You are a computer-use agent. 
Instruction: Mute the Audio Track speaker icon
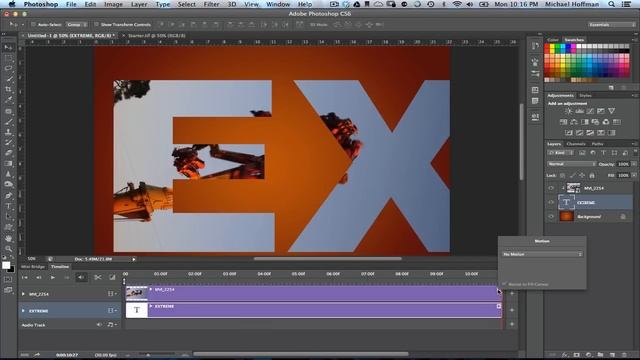(99, 324)
